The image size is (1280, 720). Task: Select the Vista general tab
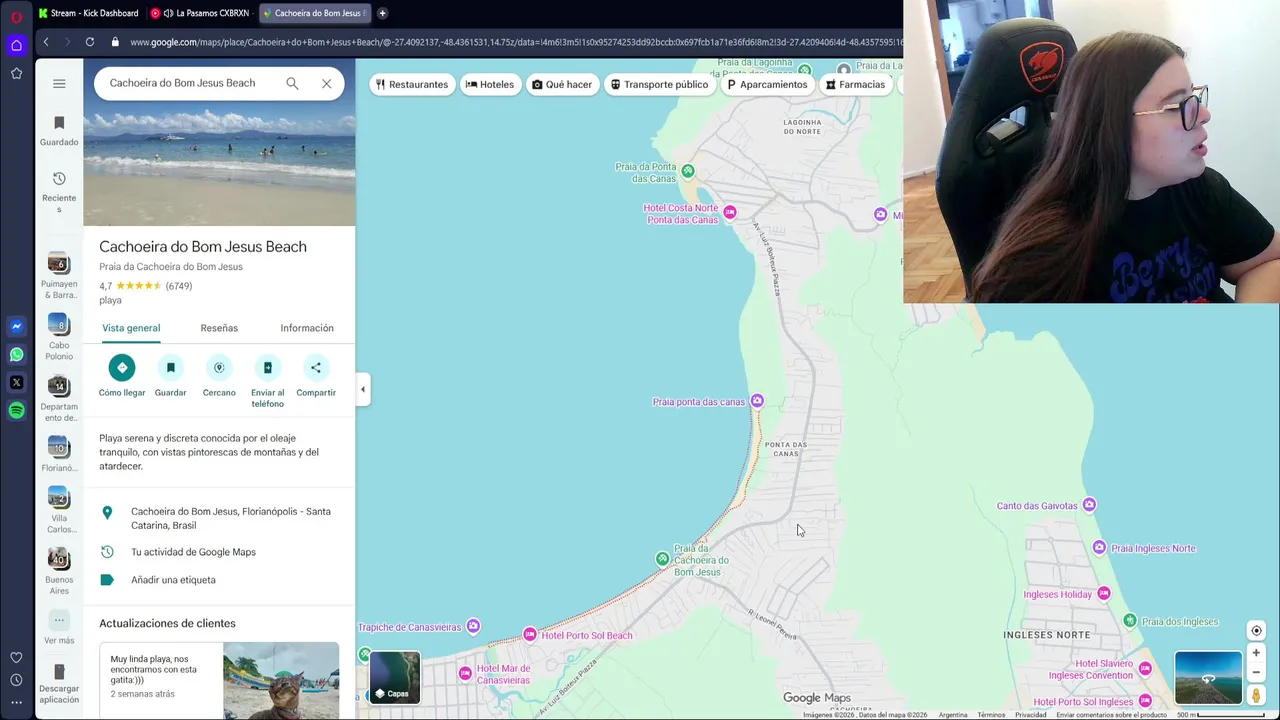tap(131, 328)
